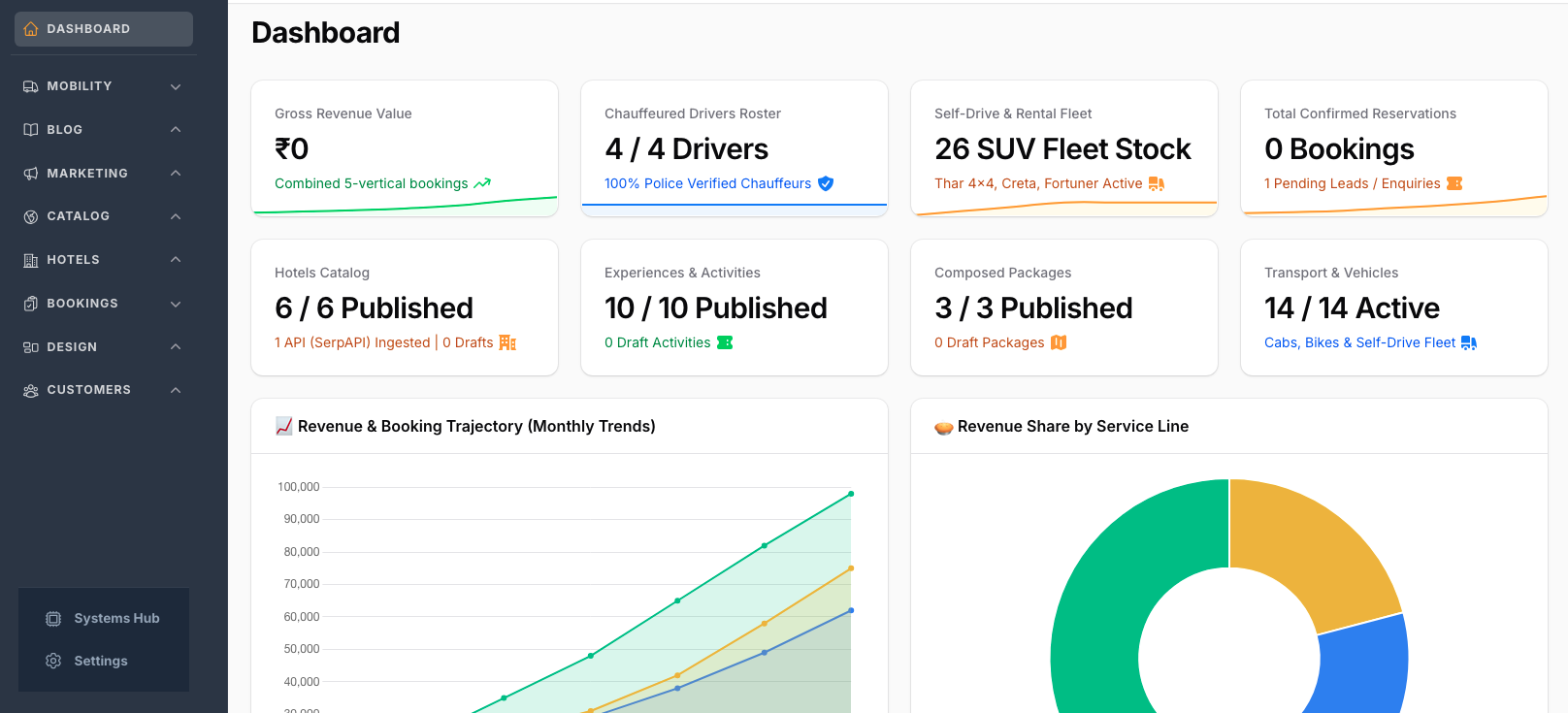The image size is (1568, 713).
Task: Click the trending arrow icon beside 5-vertical bookings
Action: pyautogui.click(x=482, y=183)
